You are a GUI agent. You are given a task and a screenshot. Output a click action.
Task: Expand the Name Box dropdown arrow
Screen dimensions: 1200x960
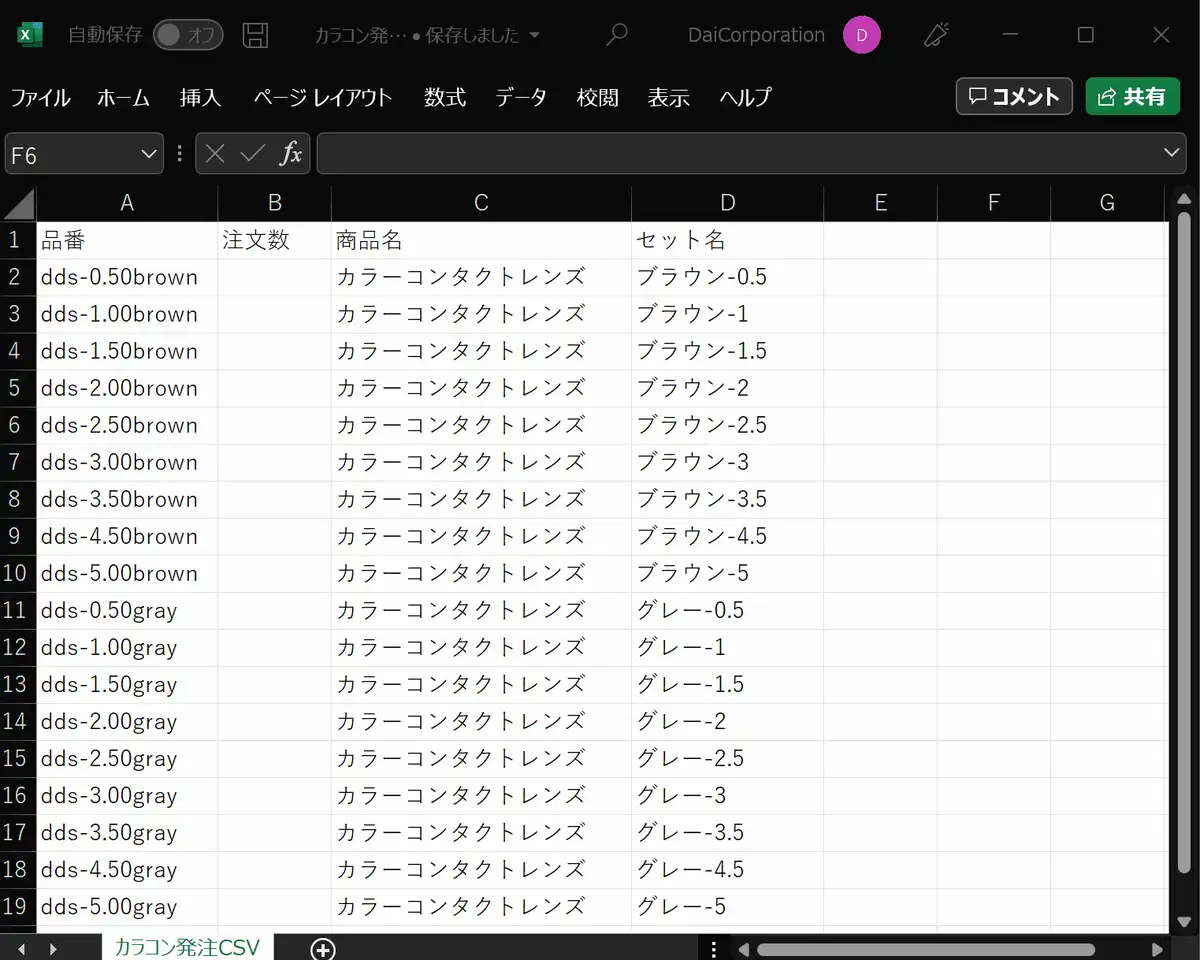148,154
